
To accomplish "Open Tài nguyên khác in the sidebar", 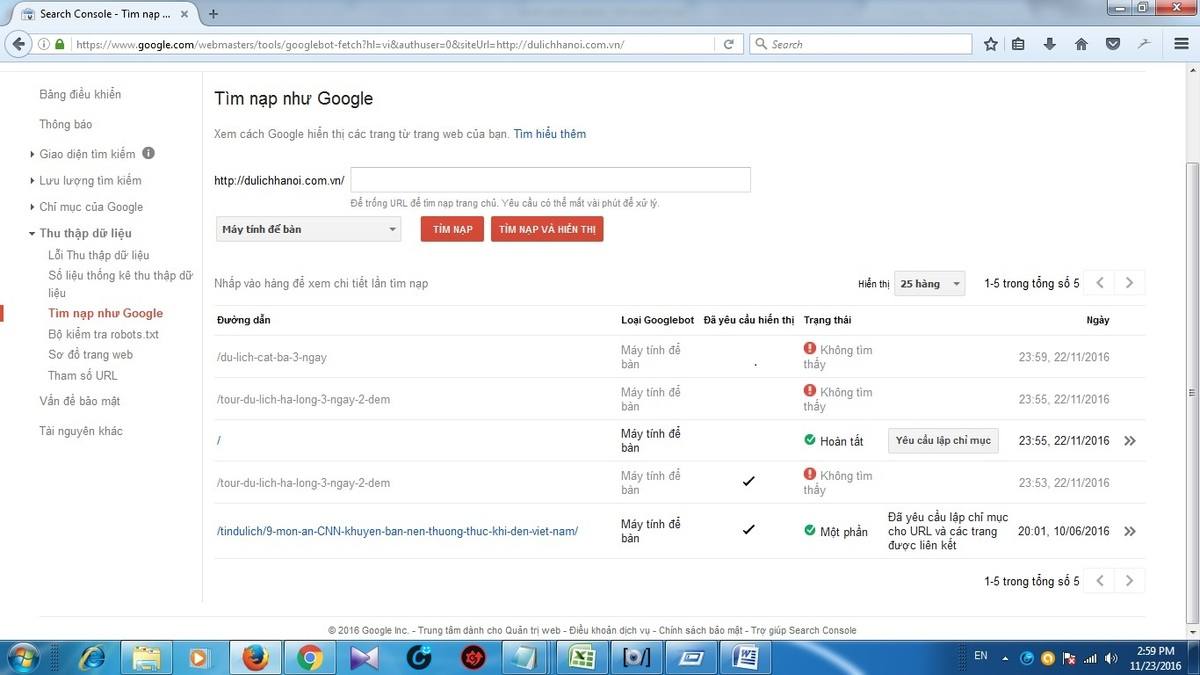I will [81, 431].
